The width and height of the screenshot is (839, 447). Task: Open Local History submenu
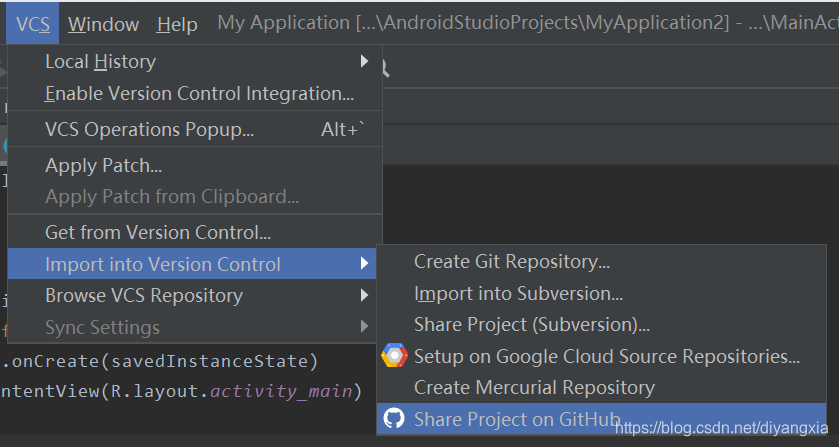(195, 62)
